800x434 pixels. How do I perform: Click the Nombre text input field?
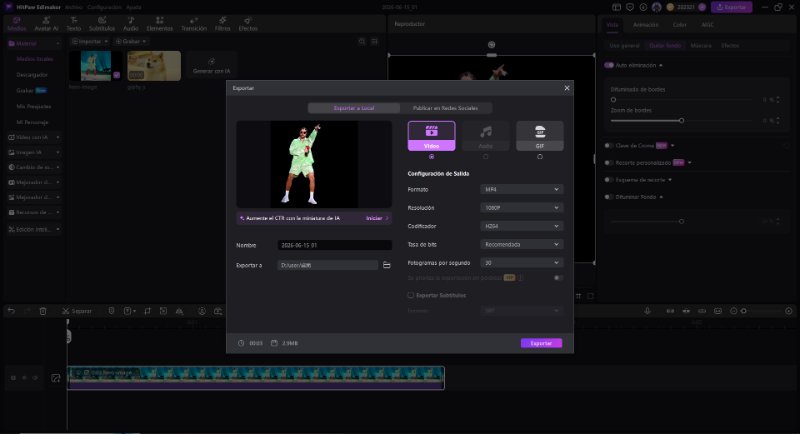pos(335,245)
